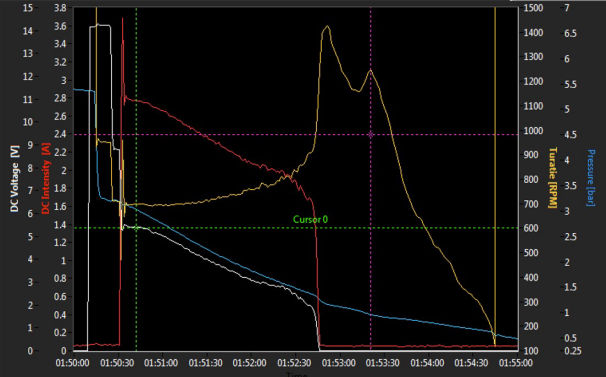This screenshot has width=606, height=377.
Task: Click the 1400 value on RPM axis
Action: 533,32
